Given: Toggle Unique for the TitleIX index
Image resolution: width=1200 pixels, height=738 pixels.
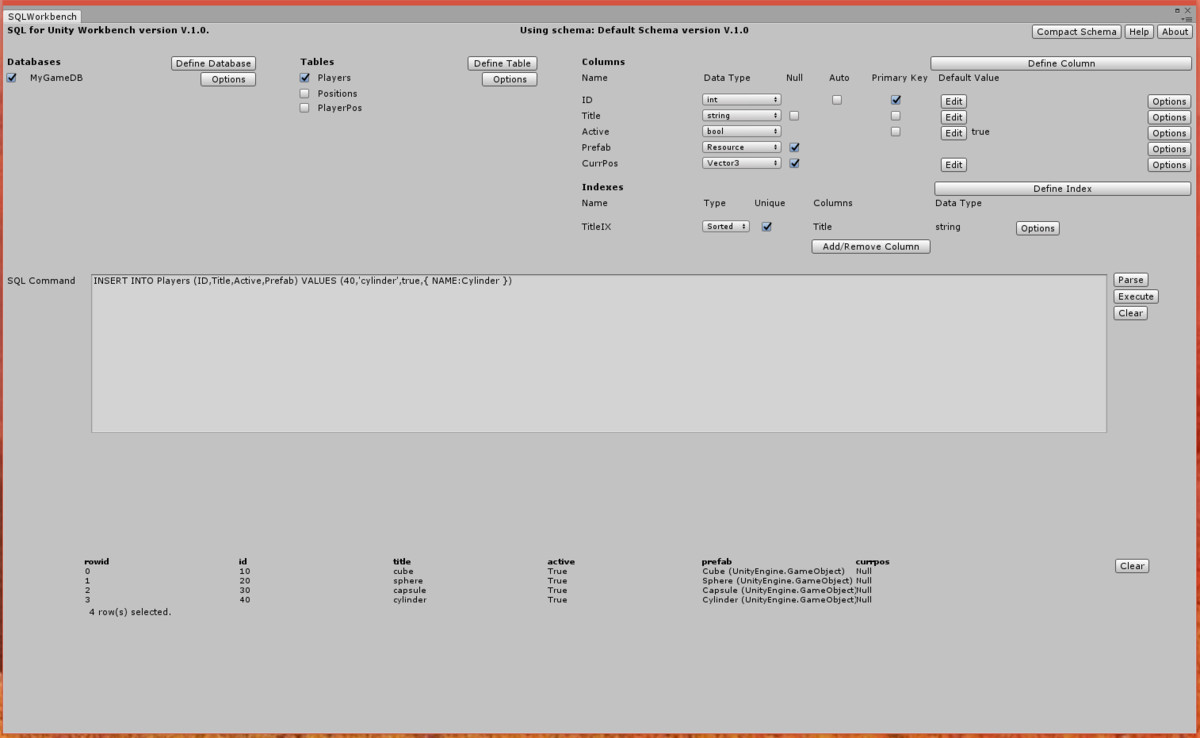Looking at the screenshot, I should tap(767, 227).
